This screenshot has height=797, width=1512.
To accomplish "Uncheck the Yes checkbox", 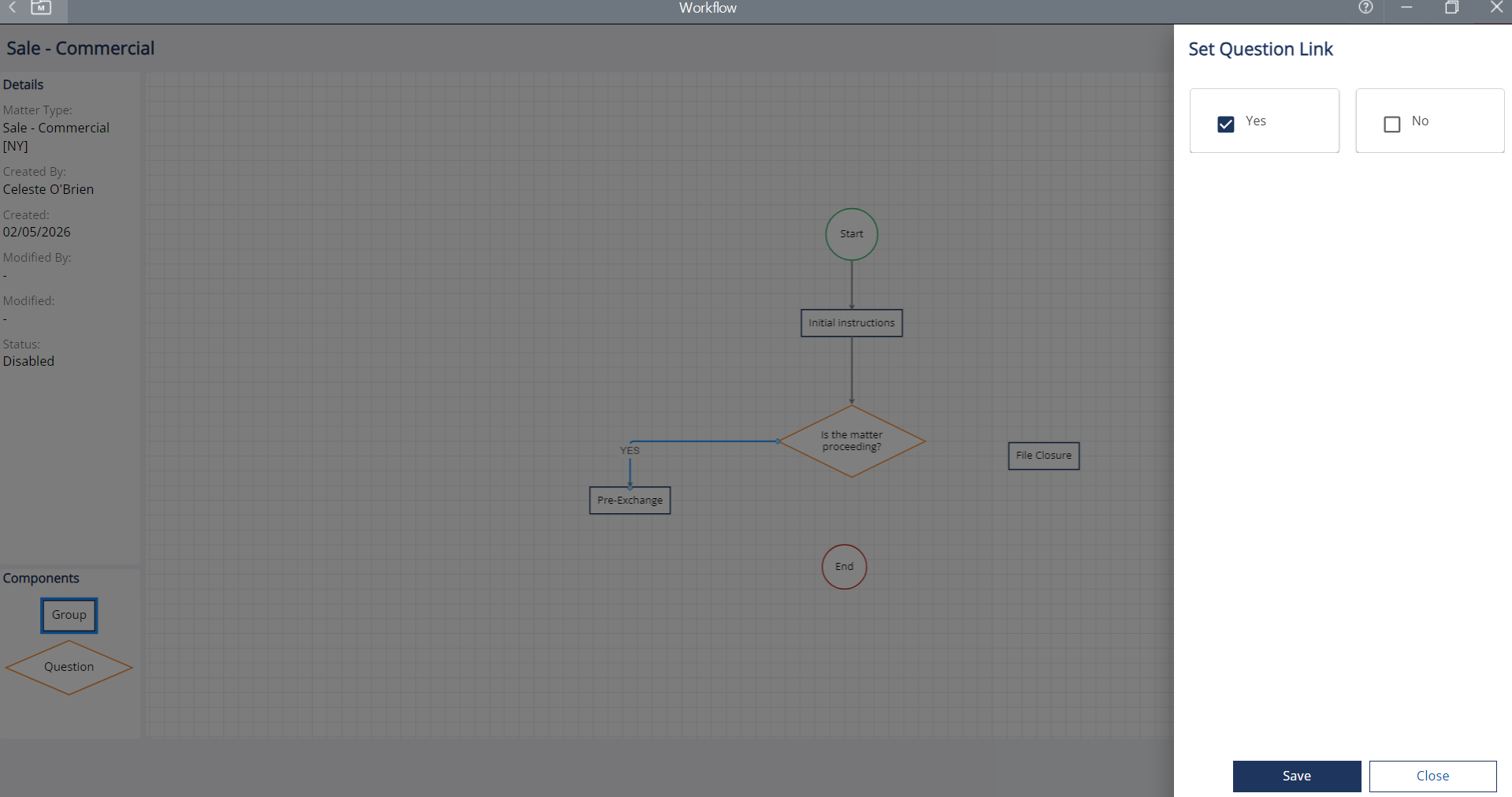I will point(1225,125).
